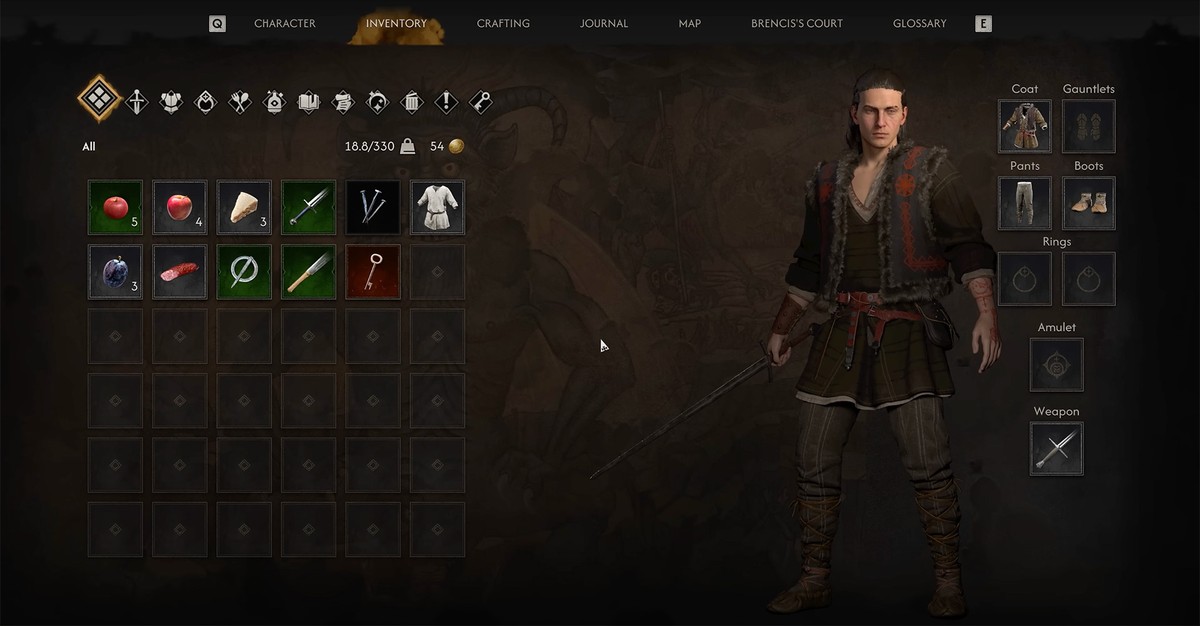Viewport: 1200px width, 626px height.
Task: Filter inventory by armor chestplate icon
Action: 171,101
